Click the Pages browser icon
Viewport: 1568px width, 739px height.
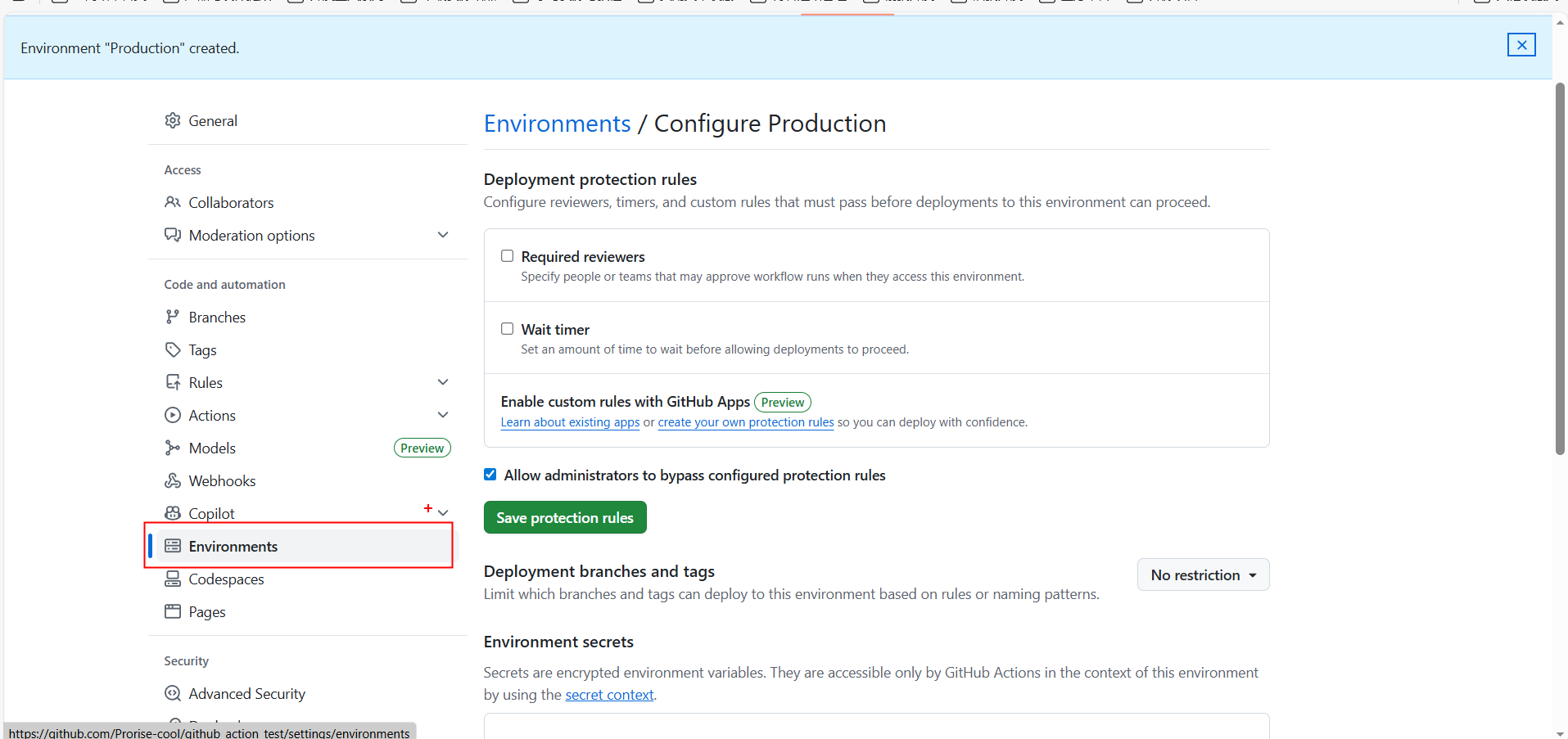click(x=172, y=611)
